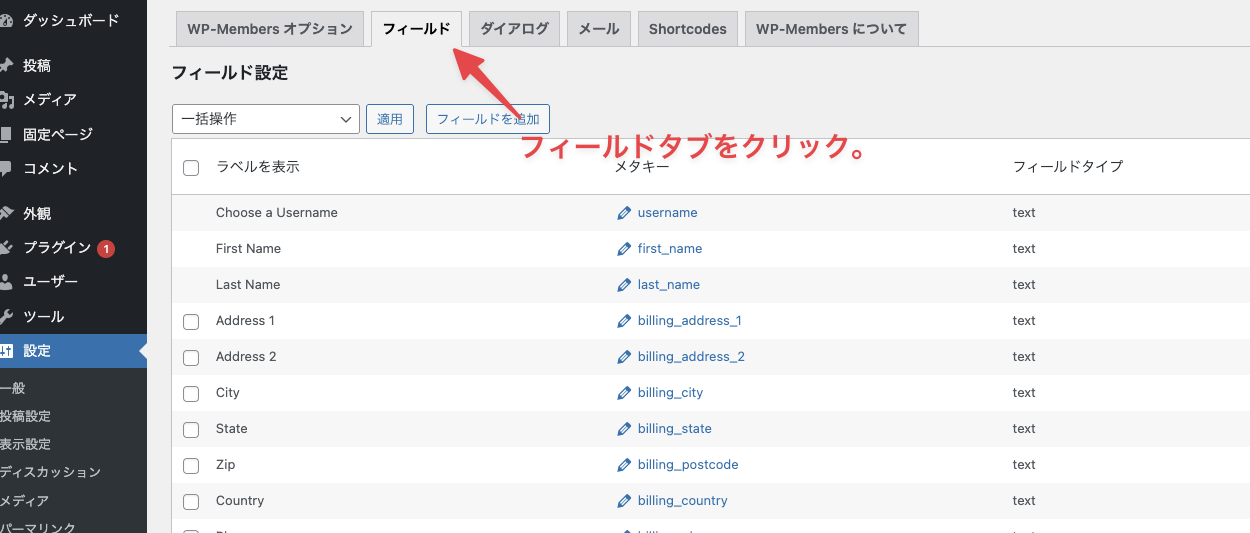The image size is (1250, 533).
Task: Open the bulk actions dropdown
Action: coord(265,119)
